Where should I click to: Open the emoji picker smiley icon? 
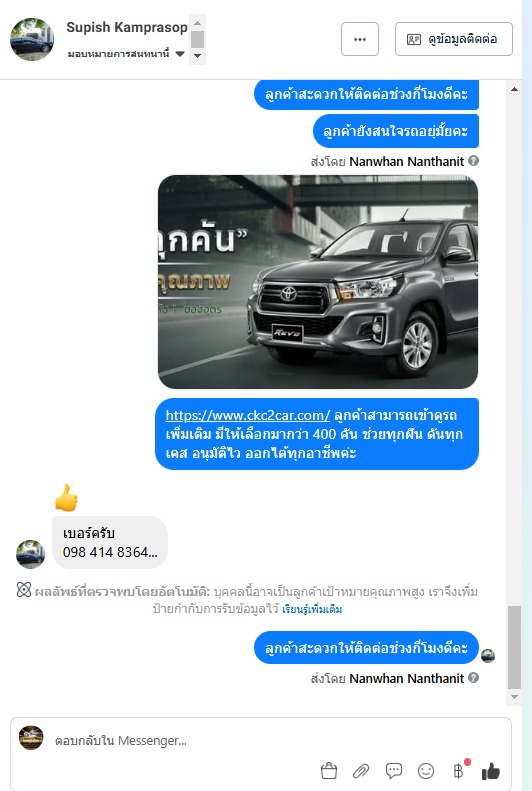click(x=426, y=770)
